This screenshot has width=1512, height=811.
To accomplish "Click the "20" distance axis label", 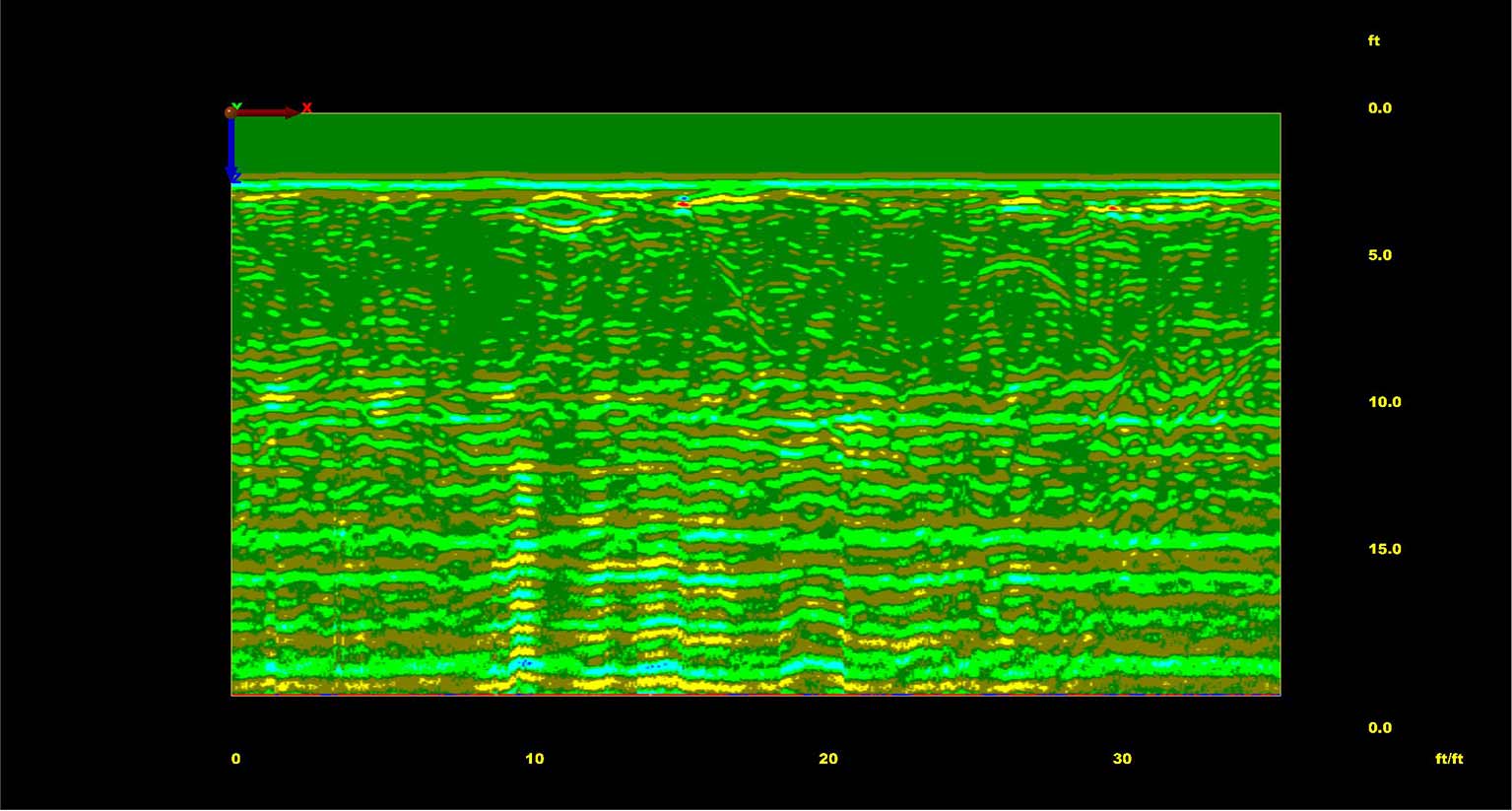I will (828, 759).
